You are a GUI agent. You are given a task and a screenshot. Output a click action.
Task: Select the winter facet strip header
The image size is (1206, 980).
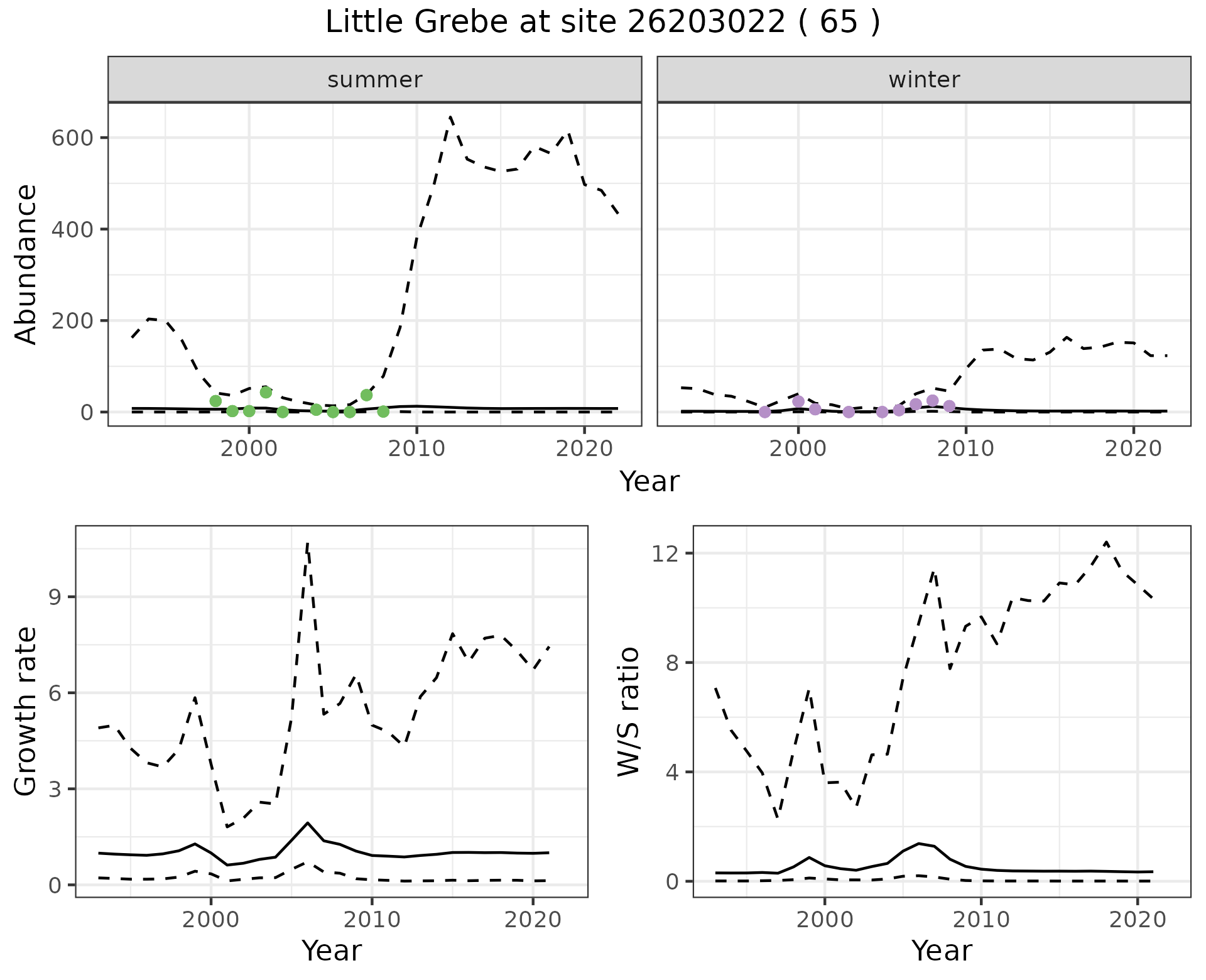click(x=923, y=80)
